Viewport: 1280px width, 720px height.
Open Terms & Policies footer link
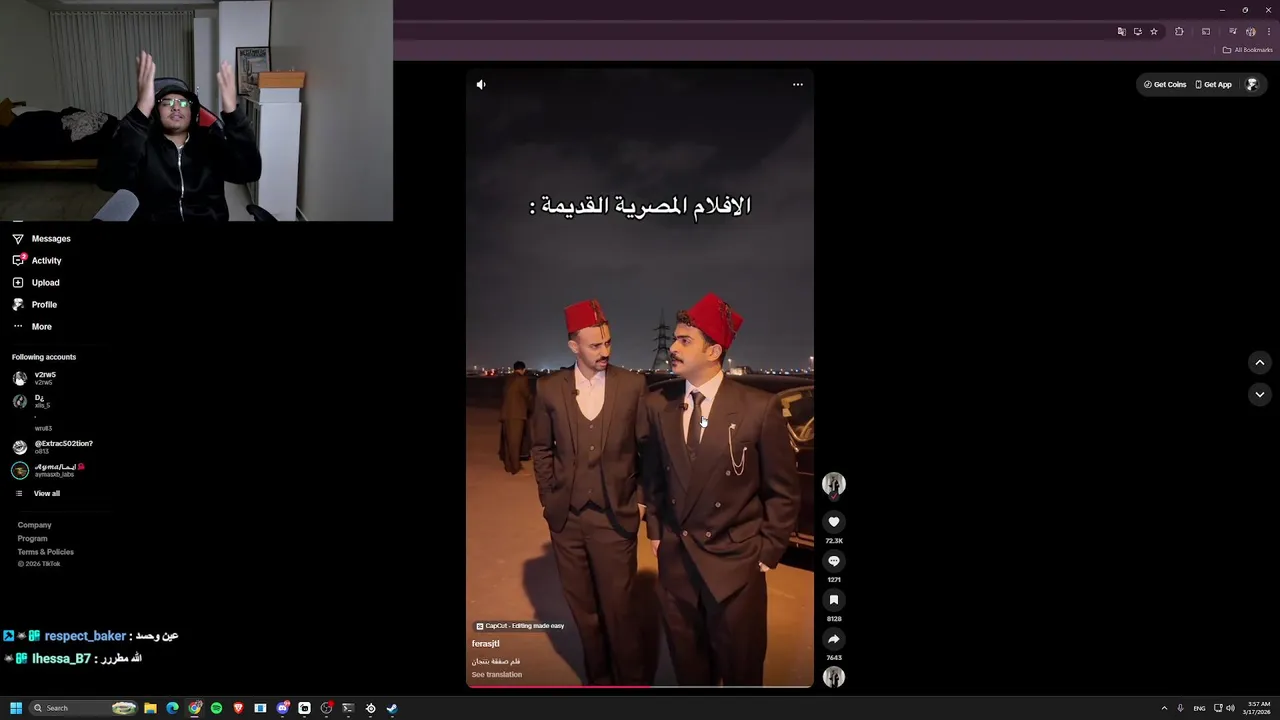tap(45, 552)
